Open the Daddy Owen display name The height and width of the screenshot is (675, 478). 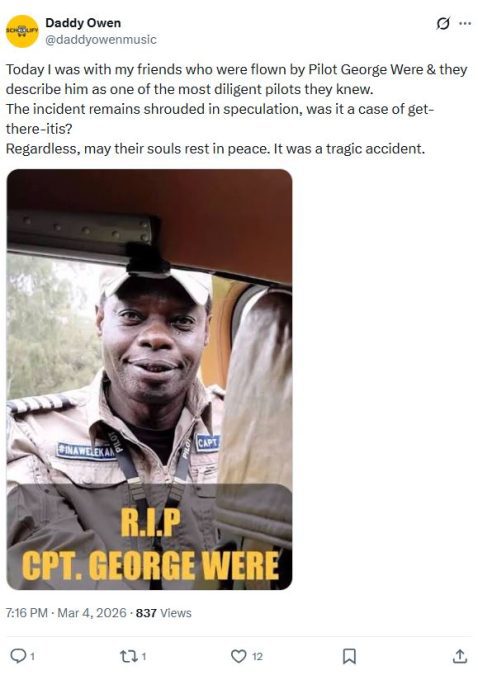[x=83, y=23]
